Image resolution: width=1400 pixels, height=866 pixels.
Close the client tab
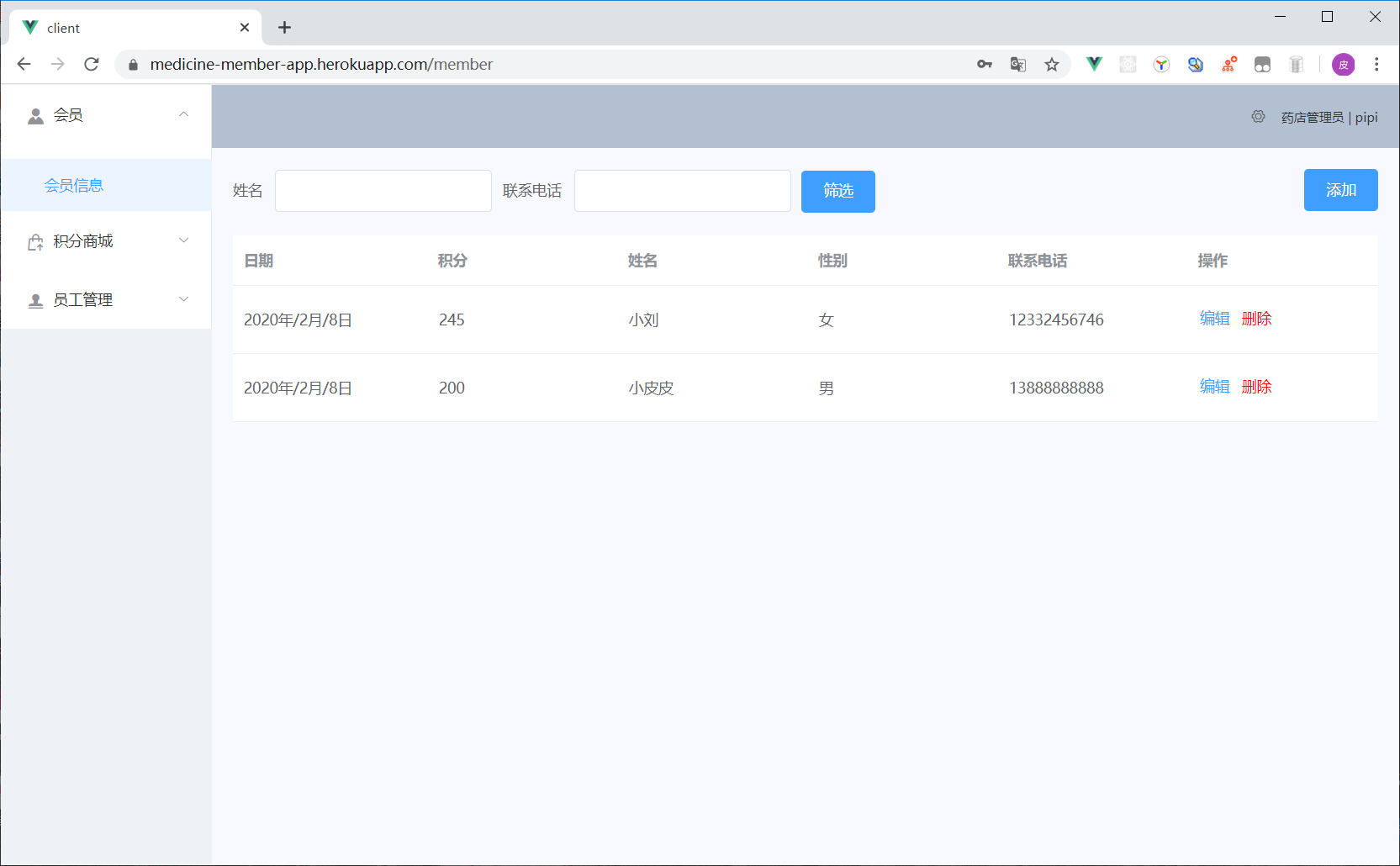245,28
